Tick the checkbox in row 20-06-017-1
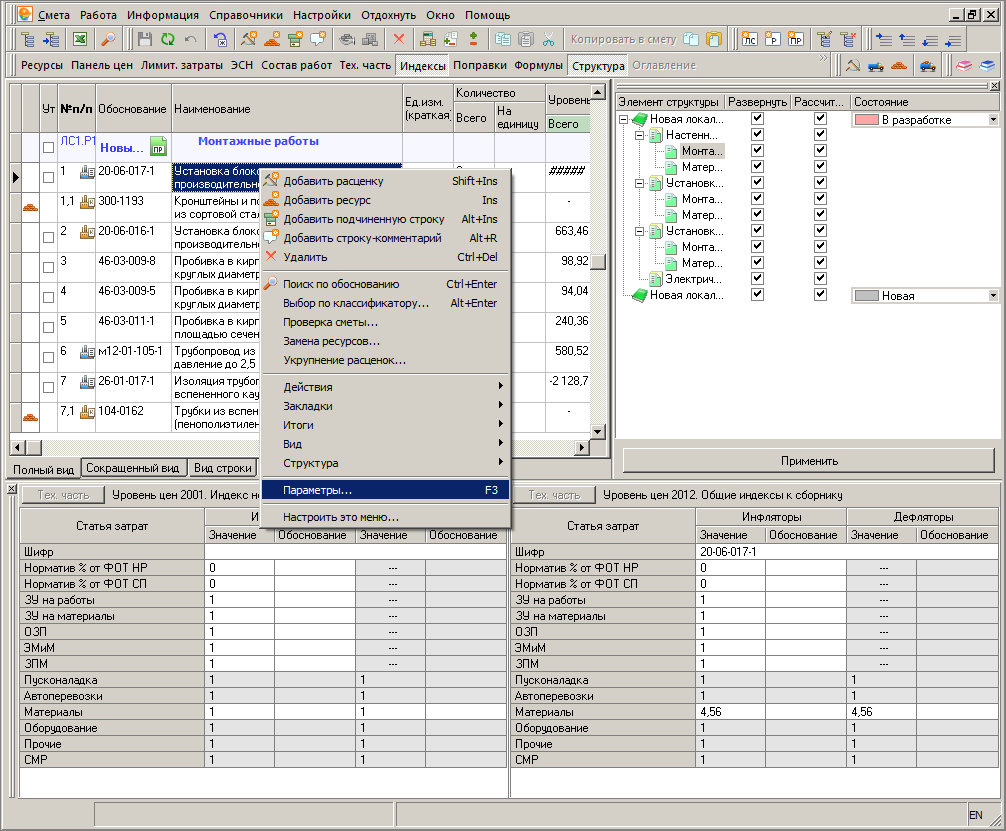This screenshot has width=1006, height=831. pos(48,177)
